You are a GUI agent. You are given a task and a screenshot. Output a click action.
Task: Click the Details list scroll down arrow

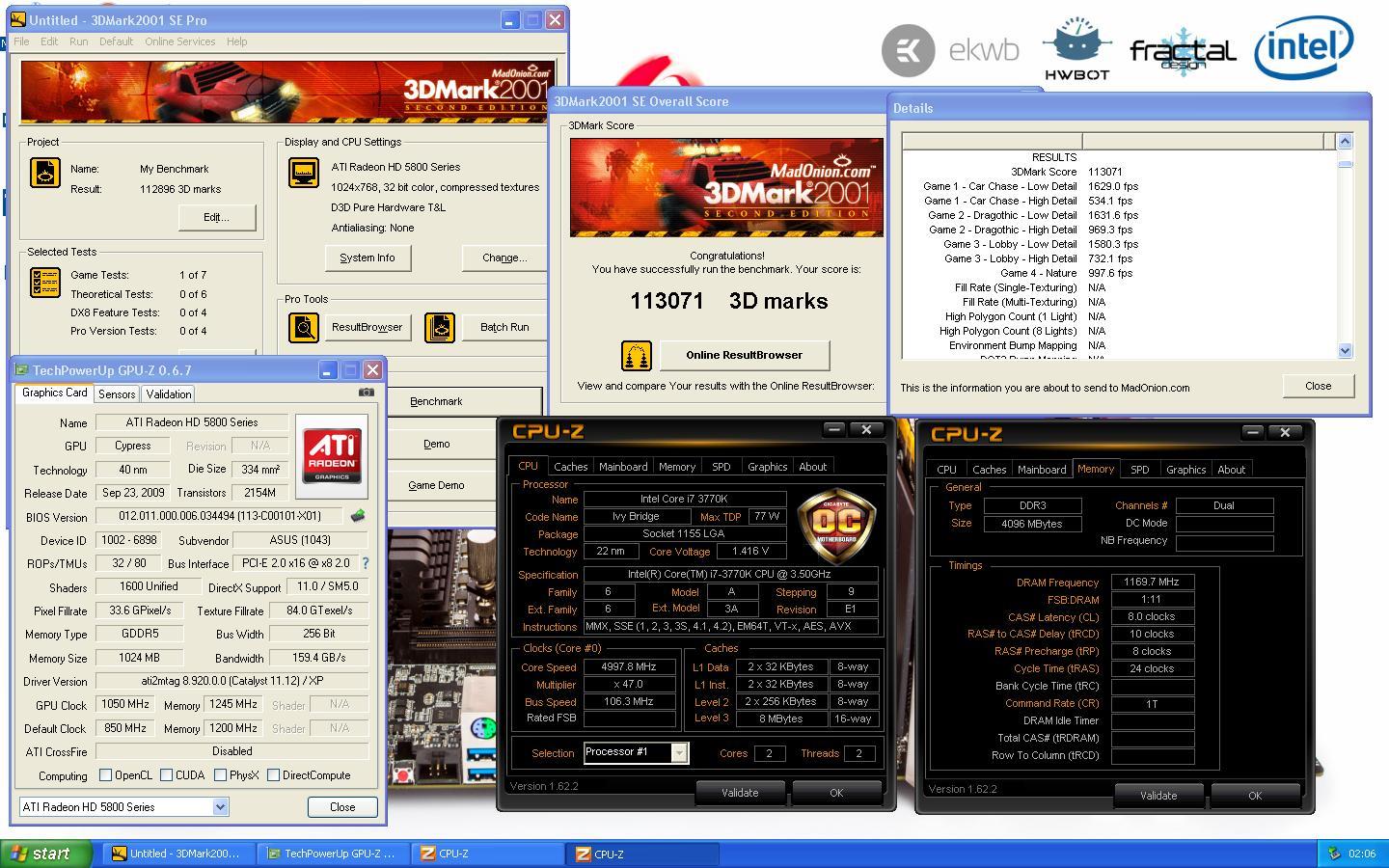point(1345,351)
